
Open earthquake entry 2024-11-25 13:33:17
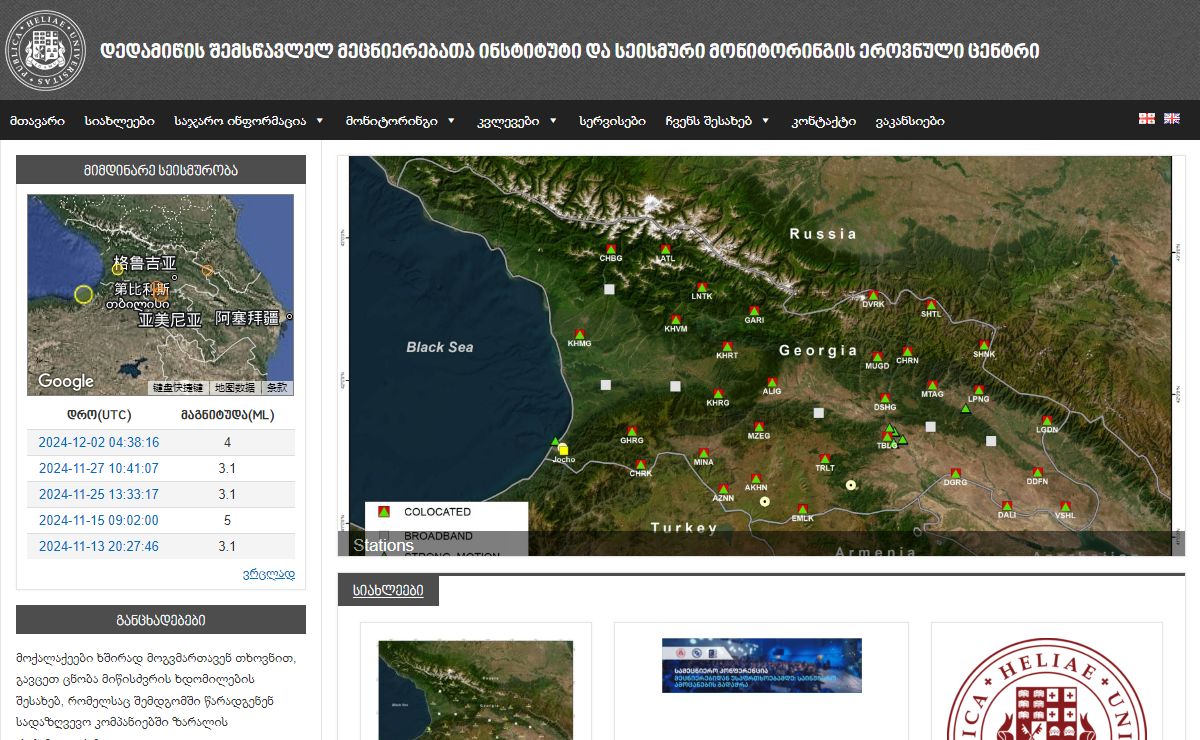(x=99, y=494)
